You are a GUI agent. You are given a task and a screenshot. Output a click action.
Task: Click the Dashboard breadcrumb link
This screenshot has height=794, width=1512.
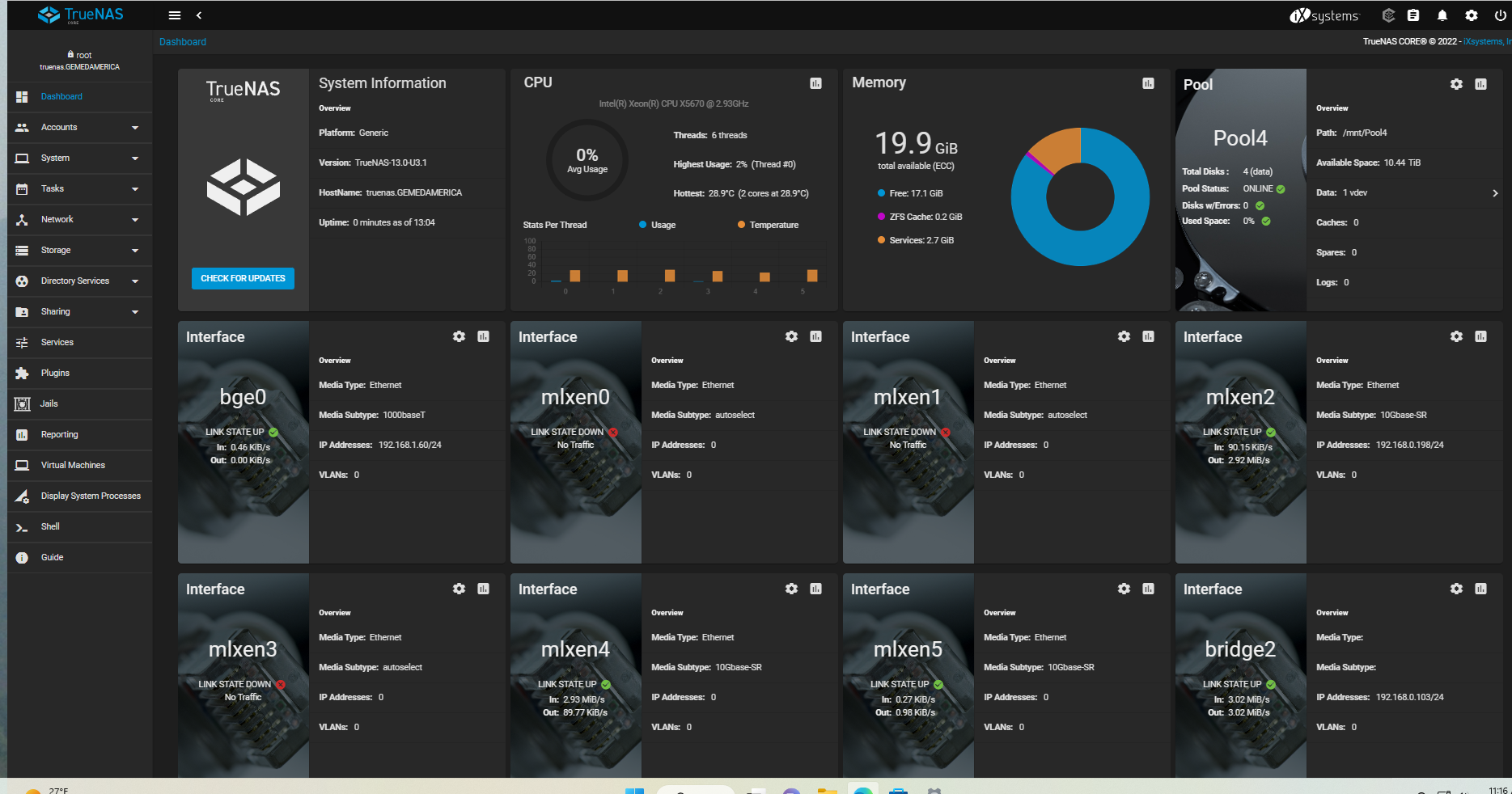tap(183, 42)
